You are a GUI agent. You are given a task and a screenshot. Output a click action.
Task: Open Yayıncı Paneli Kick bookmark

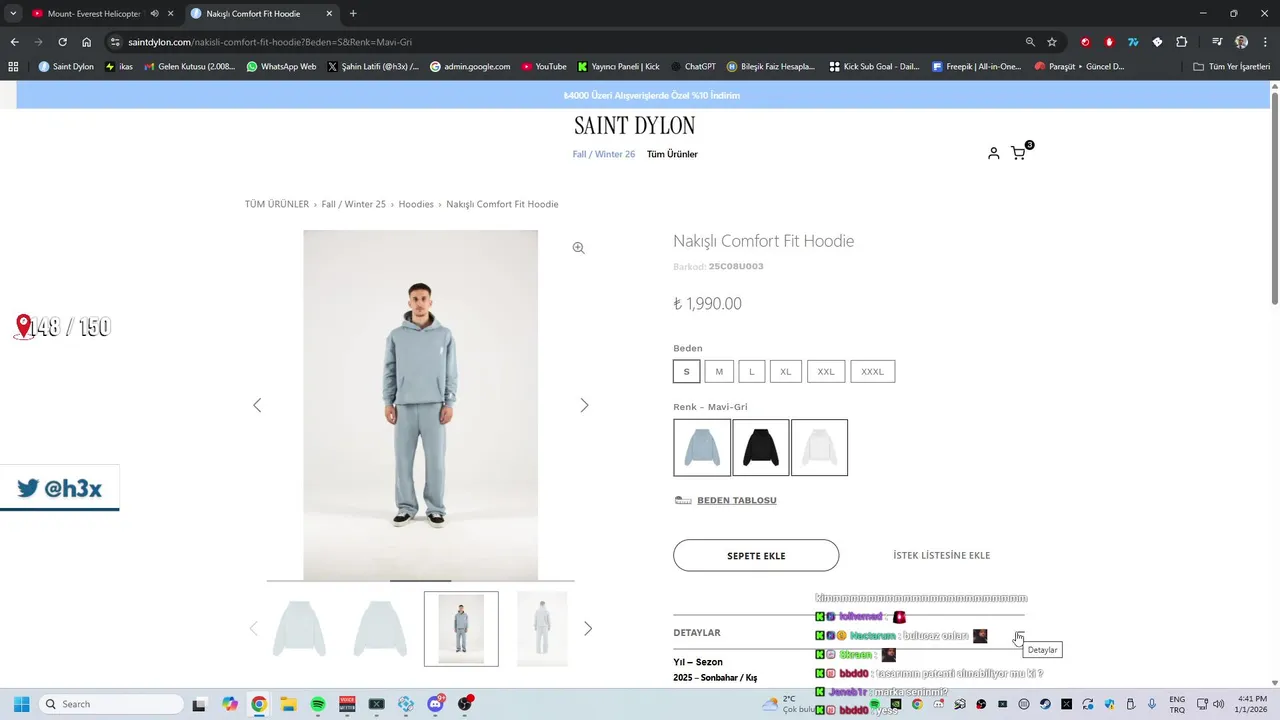(619, 67)
